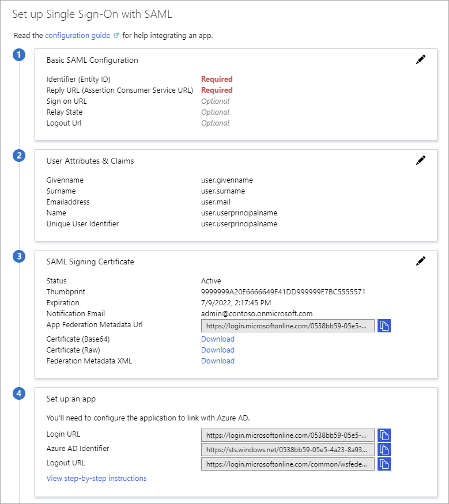
Task: Click the step 1 numbered circle
Action: (x=19, y=55)
